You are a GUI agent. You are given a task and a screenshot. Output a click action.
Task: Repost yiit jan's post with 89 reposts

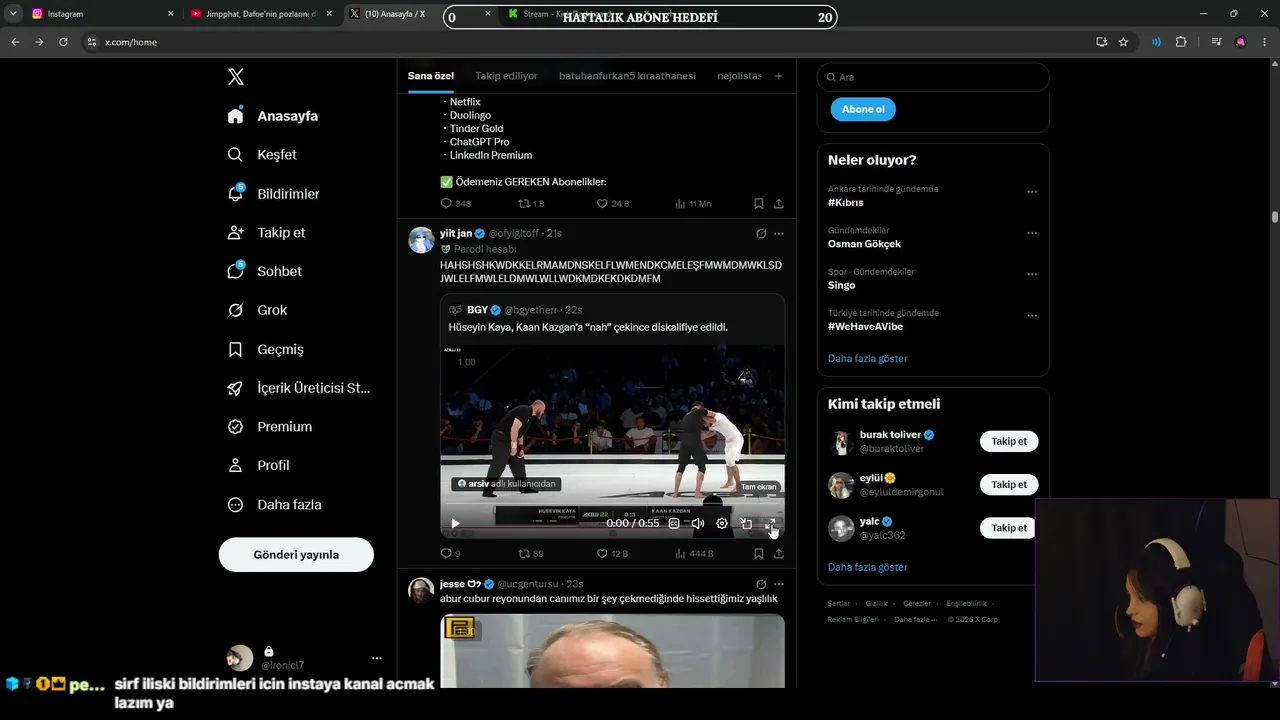(x=531, y=553)
